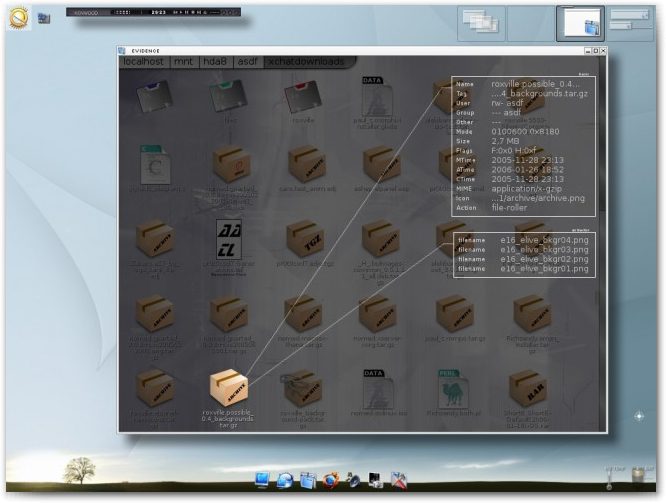Select the highlighted roxville backgrounds tar.gz archive
This screenshot has height=503, width=666.
click(229, 388)
